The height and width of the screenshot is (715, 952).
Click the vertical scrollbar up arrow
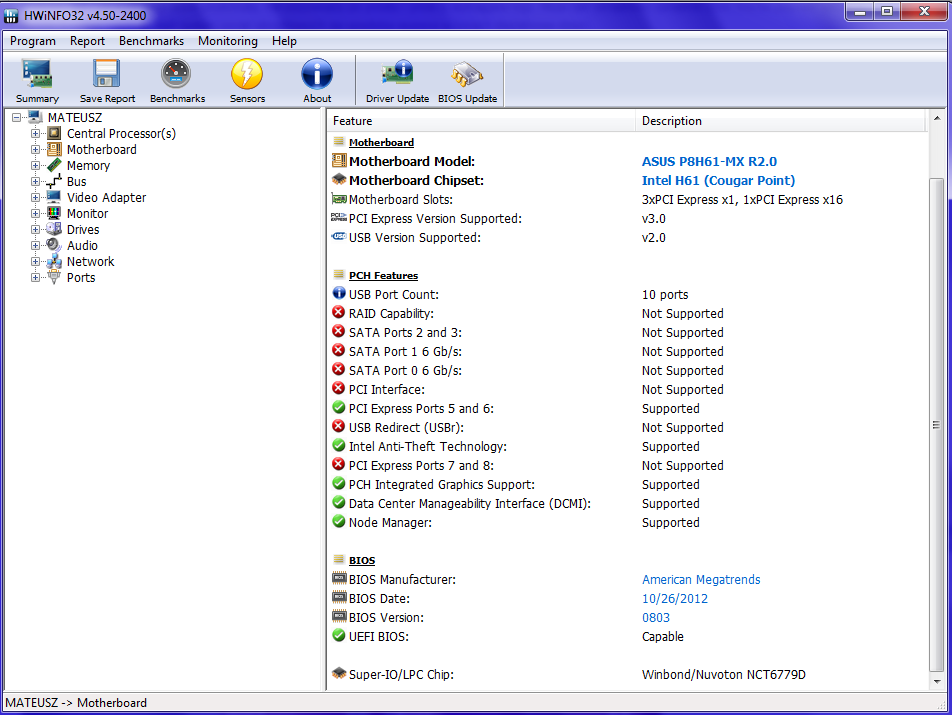click(937, 118)
